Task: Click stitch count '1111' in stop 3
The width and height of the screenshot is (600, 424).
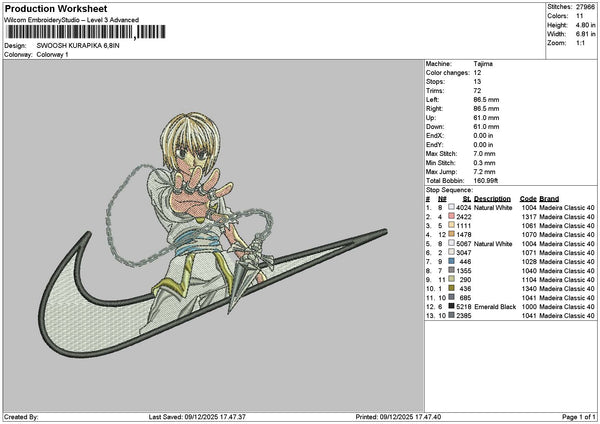Action: point(464,226)
